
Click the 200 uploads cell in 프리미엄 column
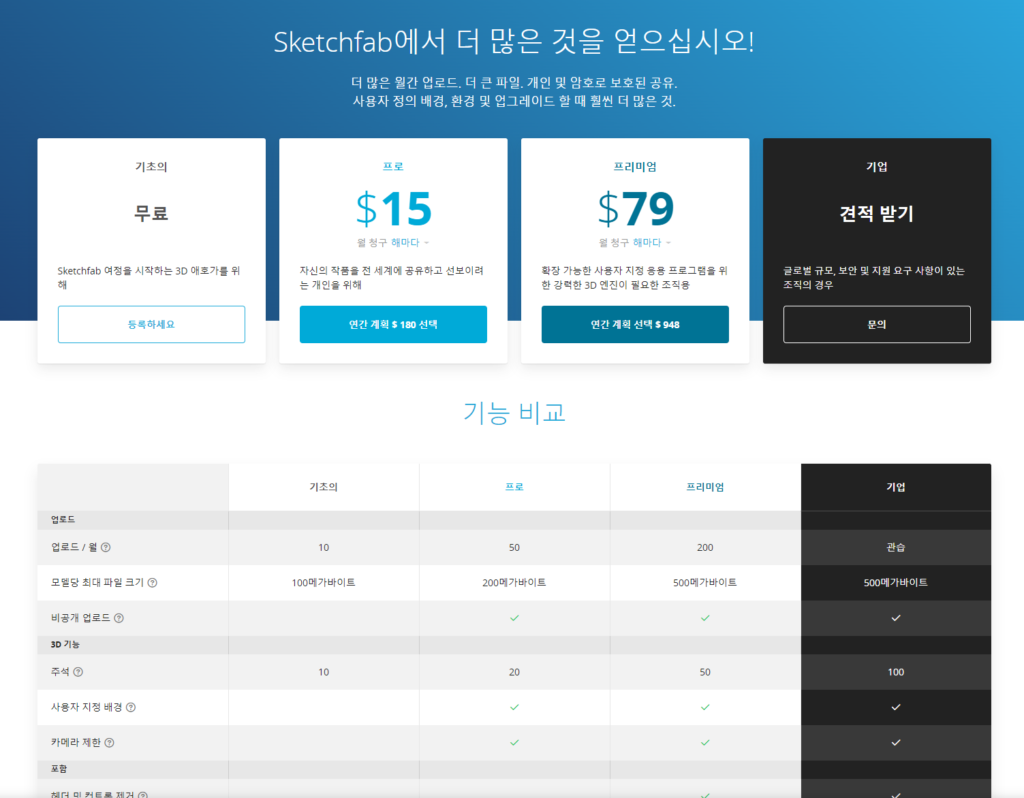[x=705, y=547]
